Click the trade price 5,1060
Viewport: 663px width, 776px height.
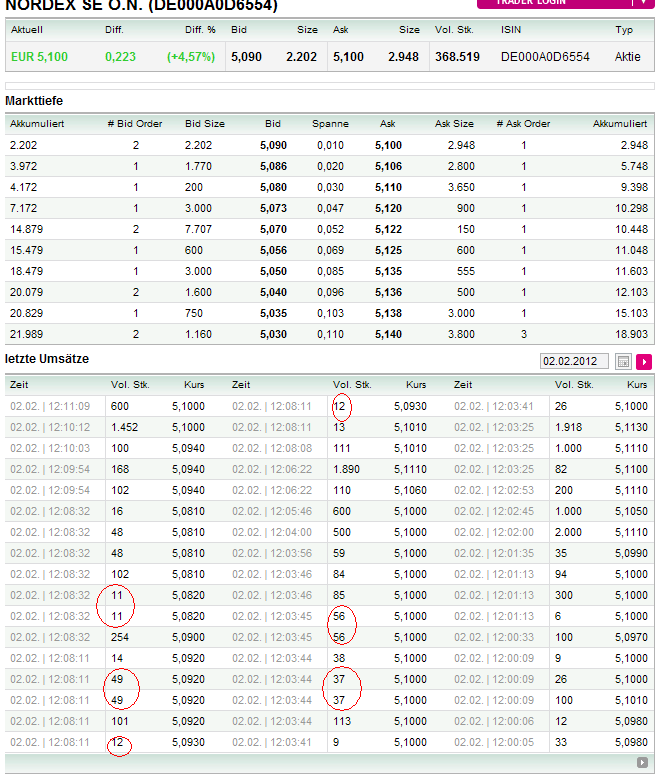pos(410,490)
